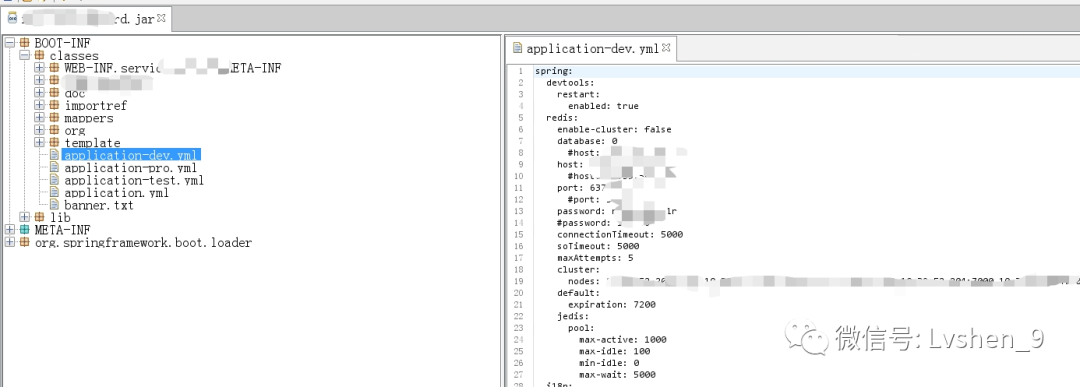
Task: Click the application-test.yml file icon
Action: [54, 180]
